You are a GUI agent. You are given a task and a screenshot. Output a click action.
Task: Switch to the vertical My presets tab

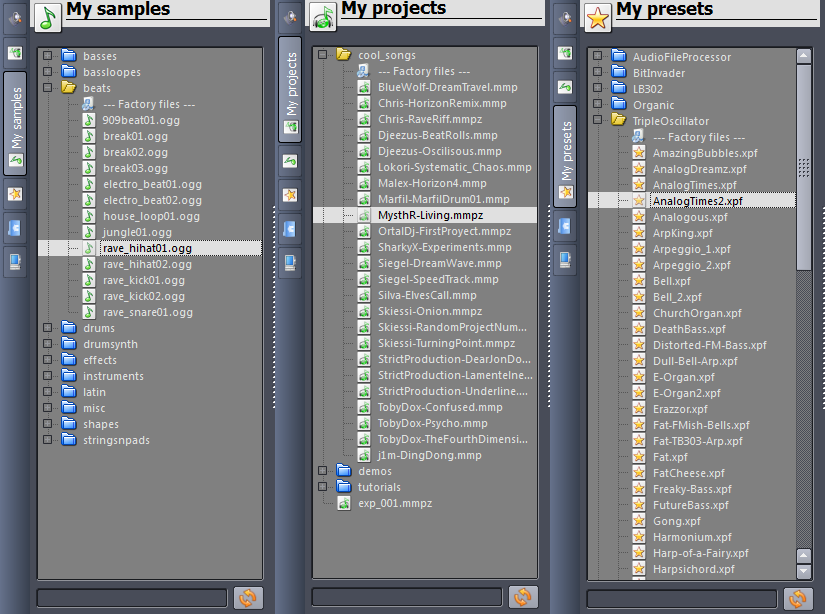pyautogui.click(x=563, y=150)
